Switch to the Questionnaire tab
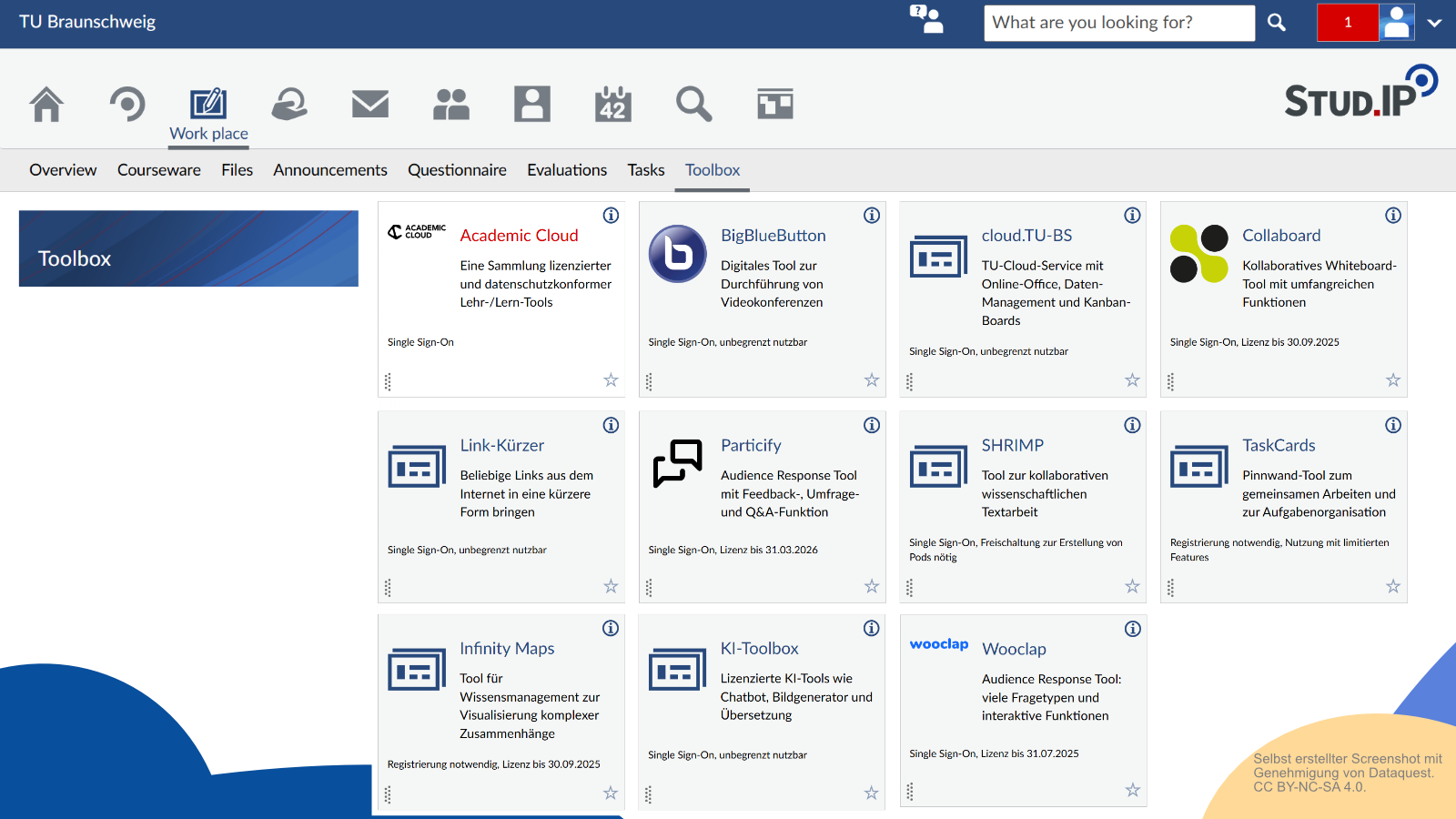 click(x=457, y=170)
